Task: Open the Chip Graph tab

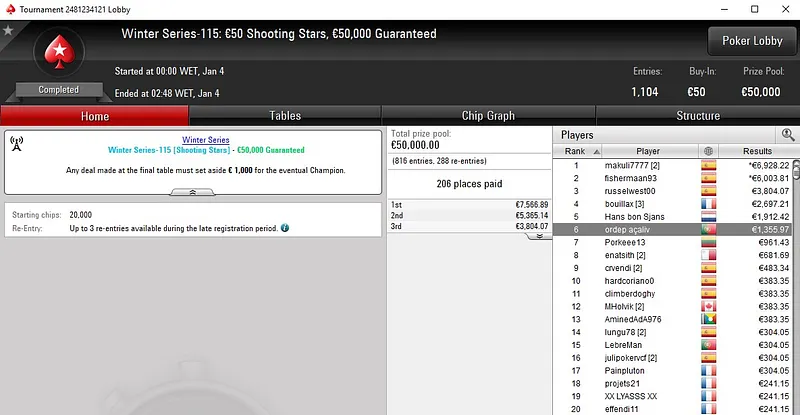Action: (488, 116)
